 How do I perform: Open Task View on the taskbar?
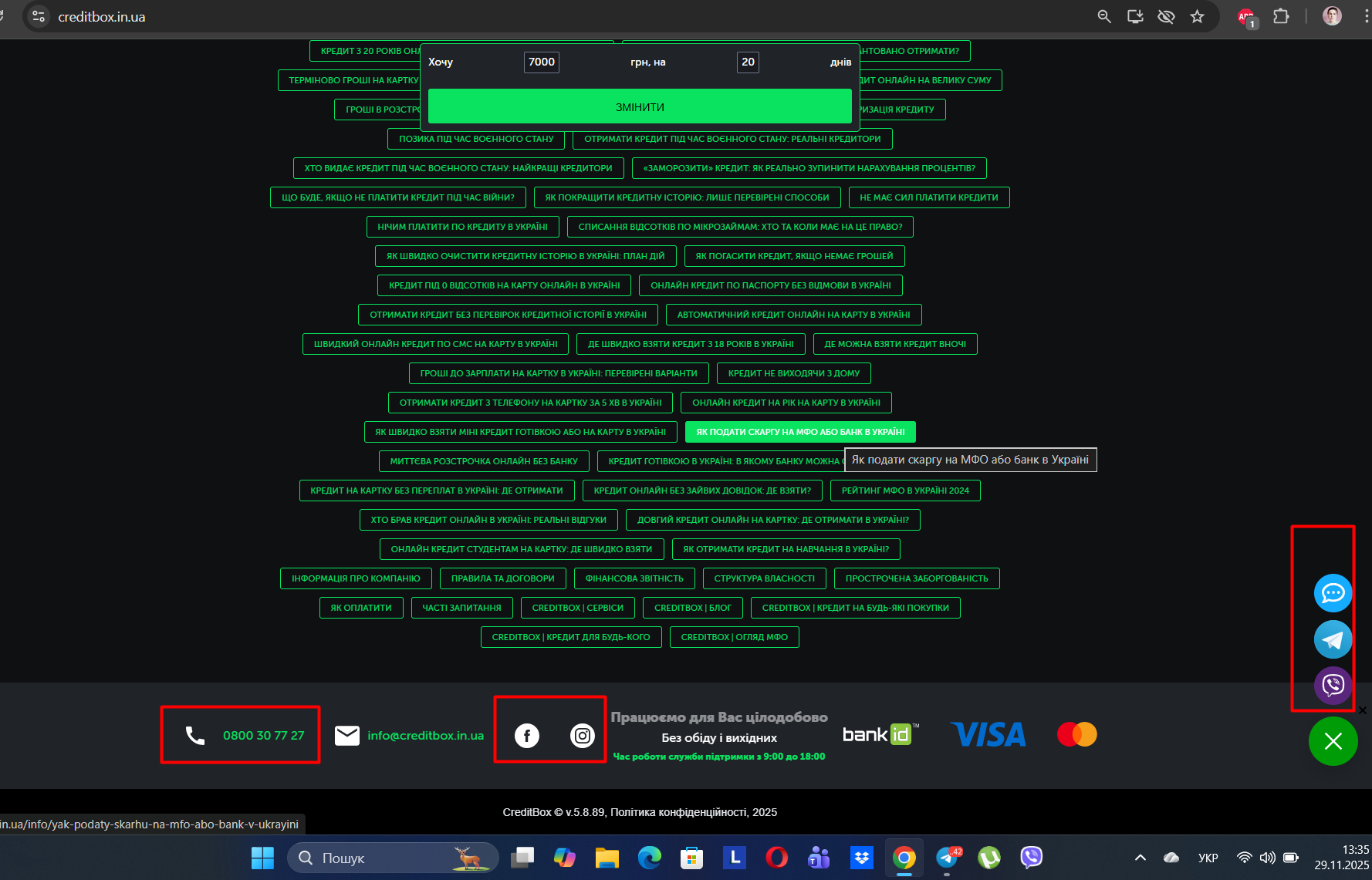click(x=523, y=858)
